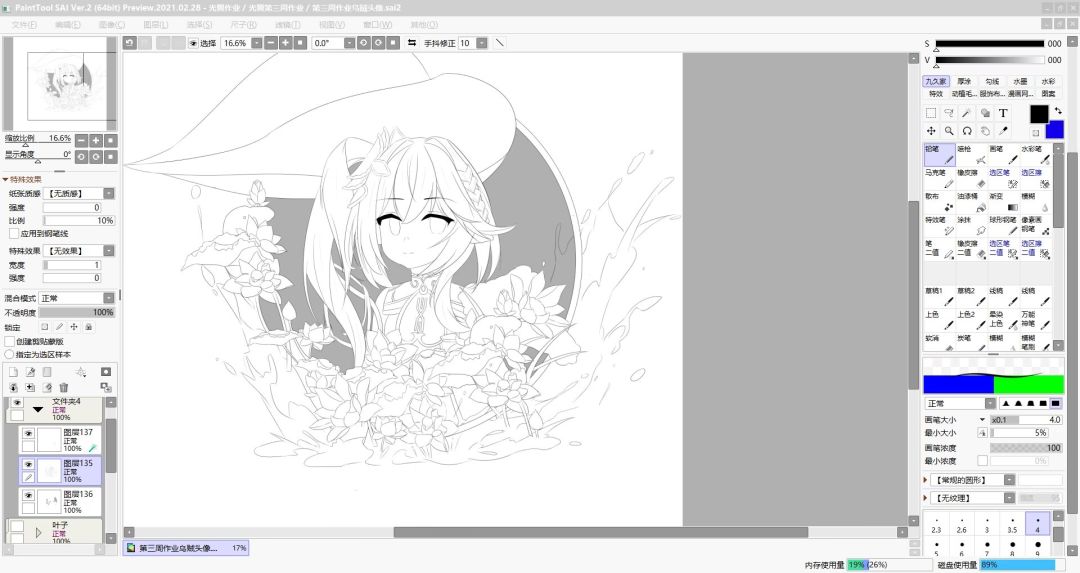Select the 马克笔 marker tool
The height and width of the screenshot is (573, 1080).
coord(939,178)
